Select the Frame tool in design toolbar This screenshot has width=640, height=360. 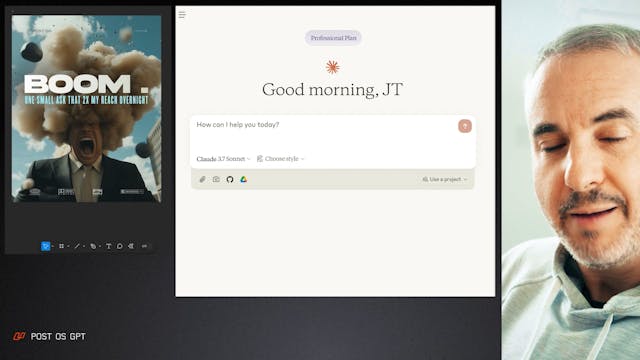[x=61, y=246]
